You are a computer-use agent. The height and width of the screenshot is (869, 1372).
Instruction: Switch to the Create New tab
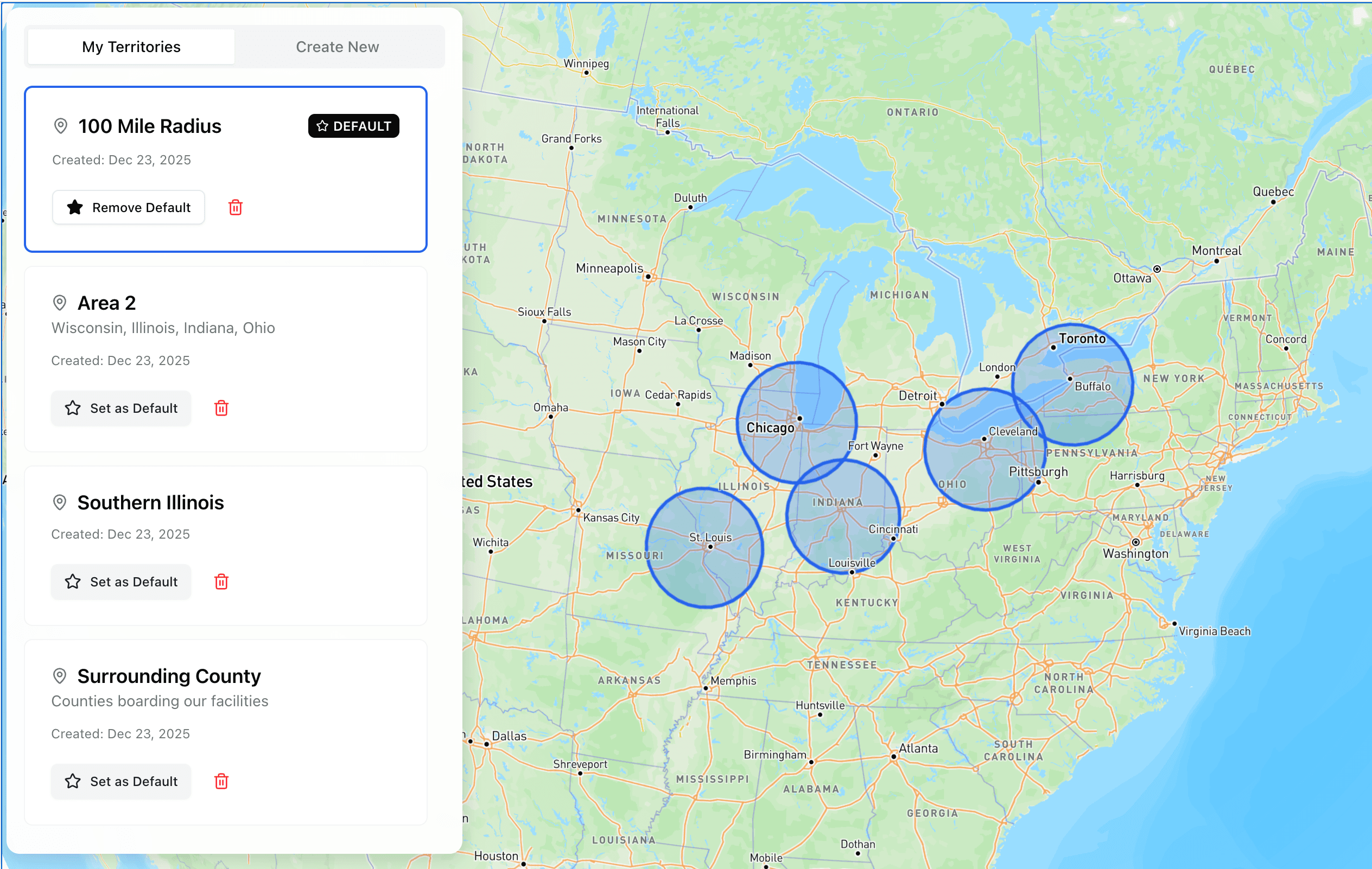pos(338,47)
